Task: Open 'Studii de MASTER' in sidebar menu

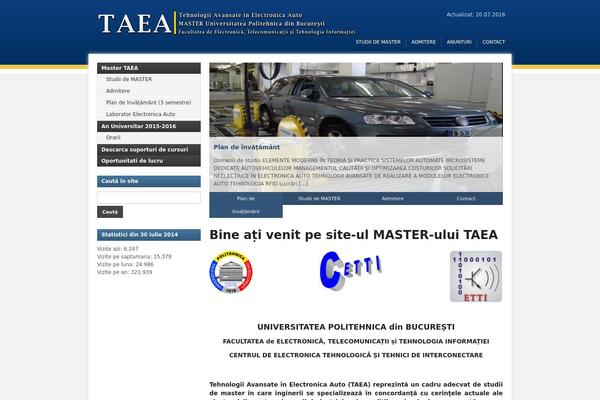Action: pos(129,79)
